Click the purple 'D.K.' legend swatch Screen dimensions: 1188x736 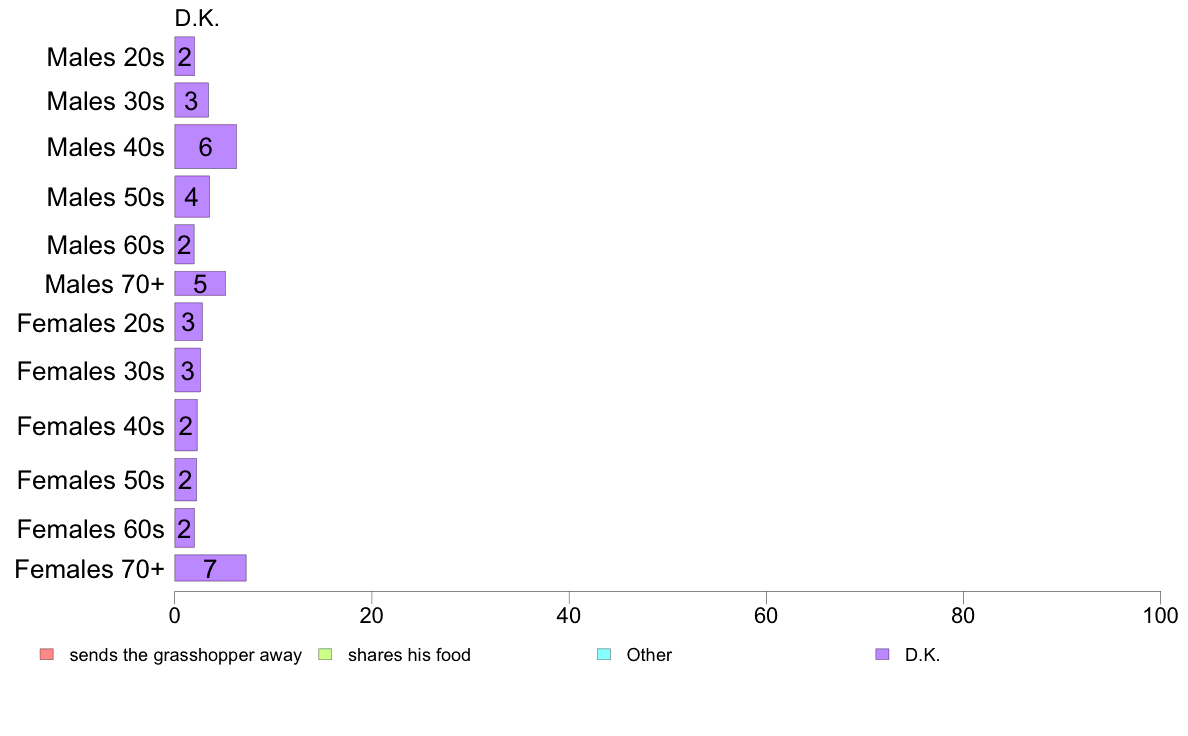(x=882, y=654)
